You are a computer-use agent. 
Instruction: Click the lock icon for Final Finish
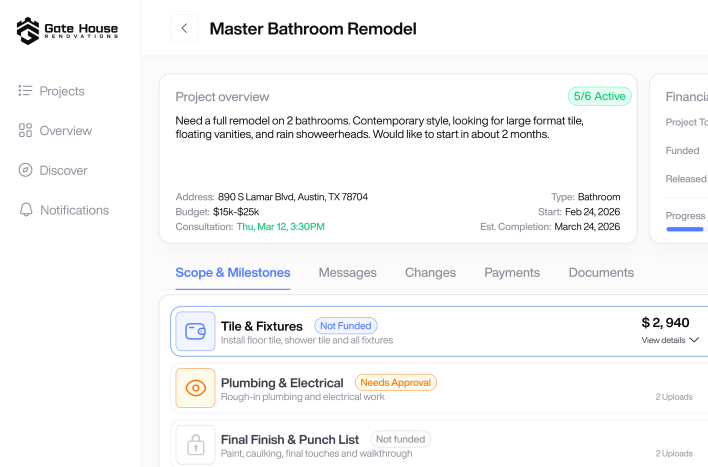(x=196, y=445)
